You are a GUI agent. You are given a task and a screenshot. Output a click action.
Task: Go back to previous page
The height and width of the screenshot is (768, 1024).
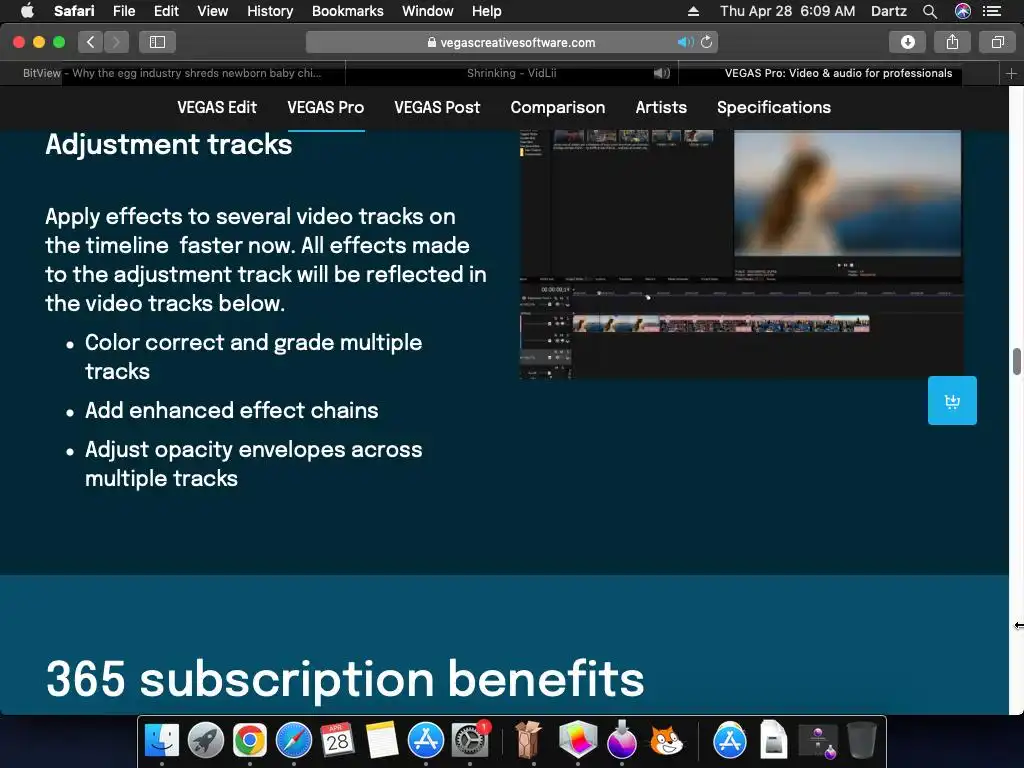click(x=91, y=42)
